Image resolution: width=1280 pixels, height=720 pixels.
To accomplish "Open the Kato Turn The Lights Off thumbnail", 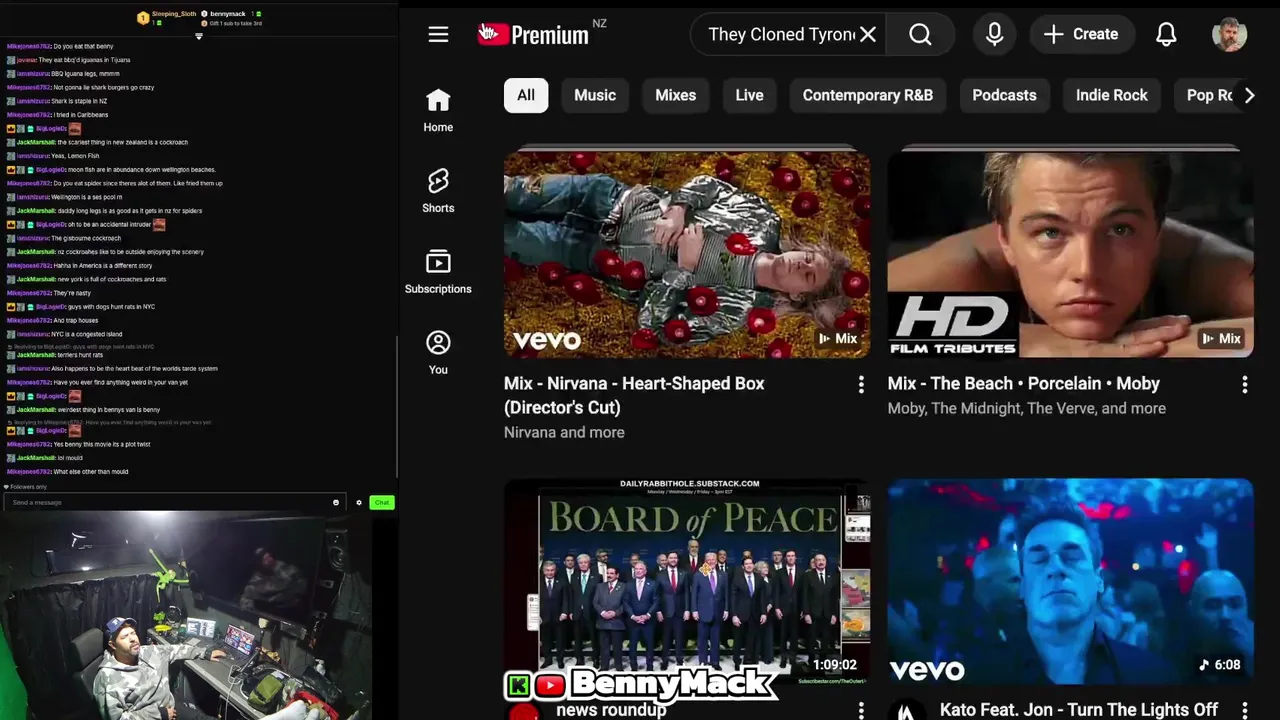I will [x=1070, y=580].
